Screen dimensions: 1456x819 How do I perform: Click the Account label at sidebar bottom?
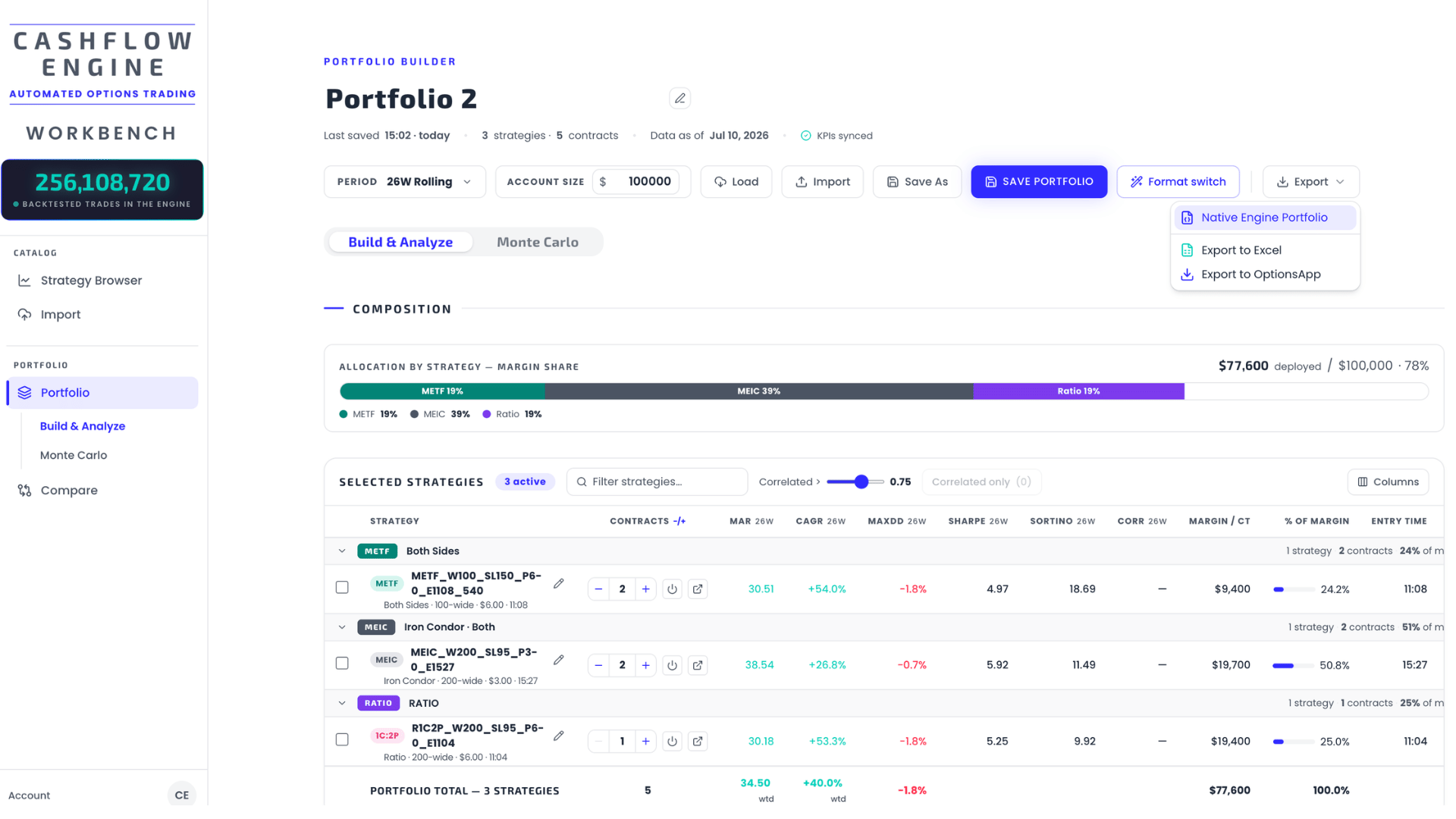pyautogui.click(x=29, y=795)
